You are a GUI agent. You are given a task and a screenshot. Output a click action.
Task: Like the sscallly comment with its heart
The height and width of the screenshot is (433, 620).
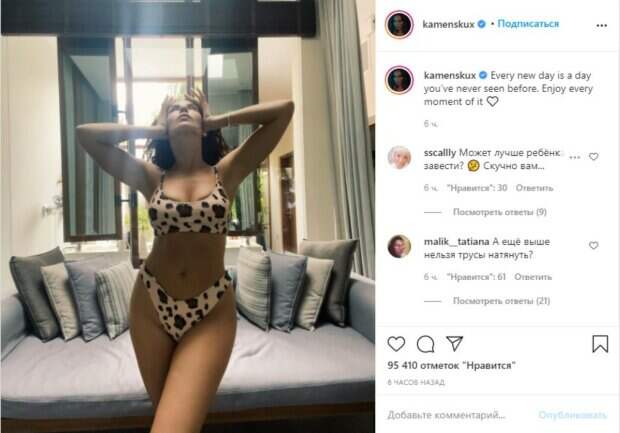tap(594, 157)
